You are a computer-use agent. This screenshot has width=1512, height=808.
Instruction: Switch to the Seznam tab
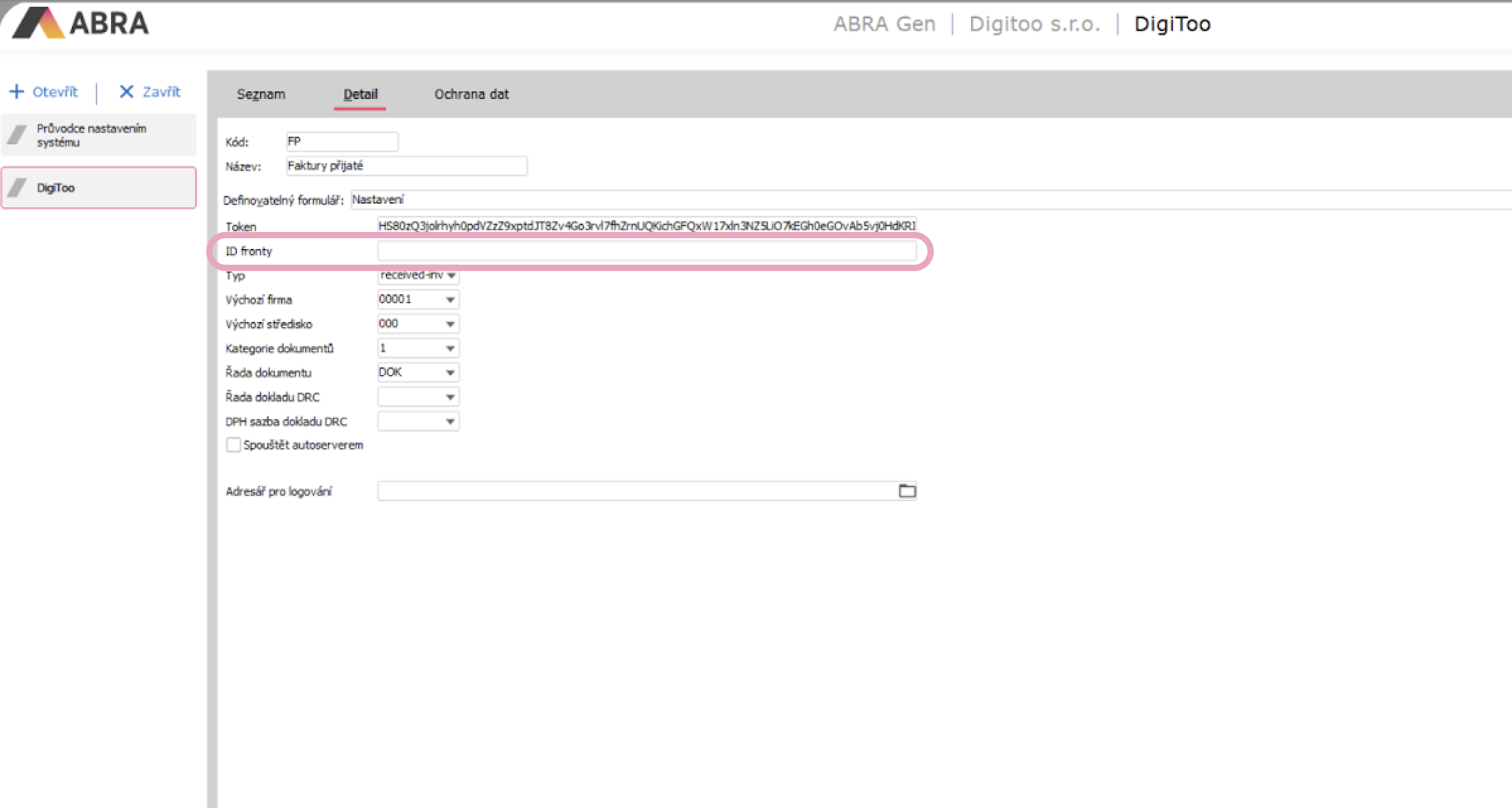tap(261, 95)
